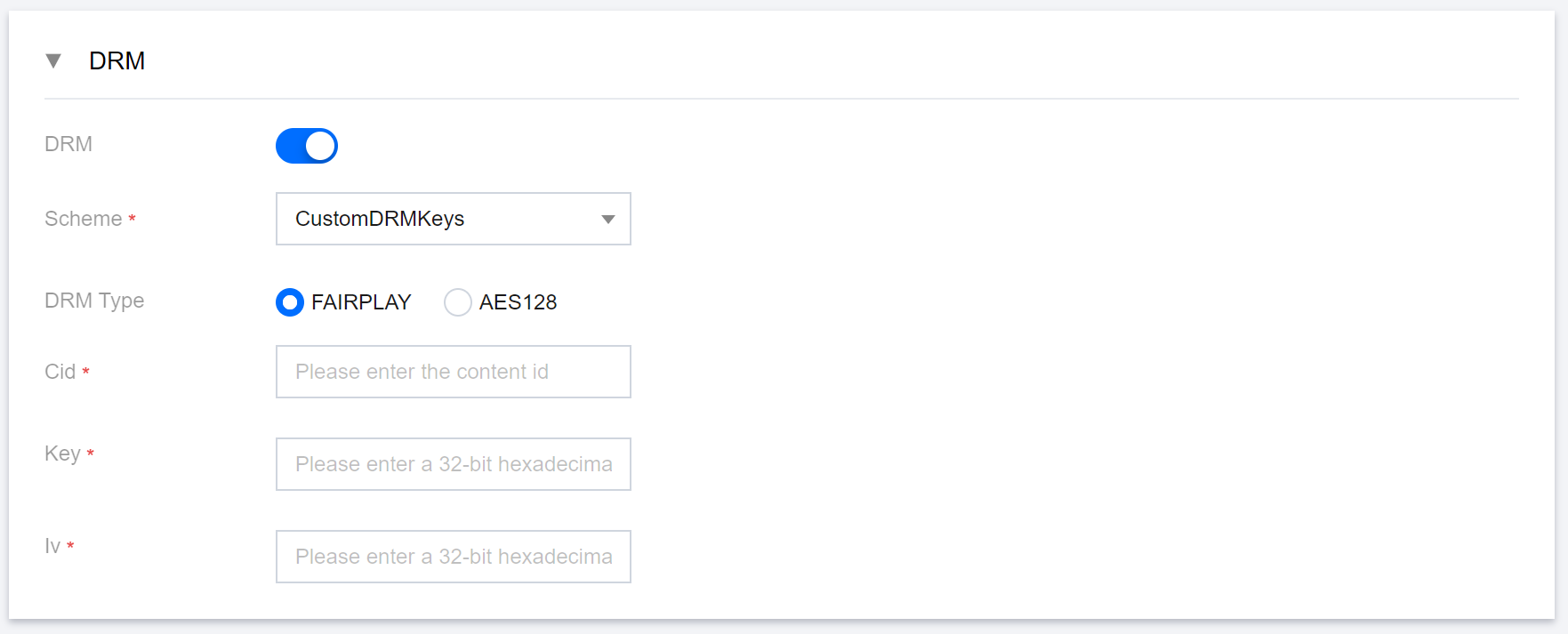Click the Scheme dropdown arrow icon
Screen dimensions: 1568x634
608,220
